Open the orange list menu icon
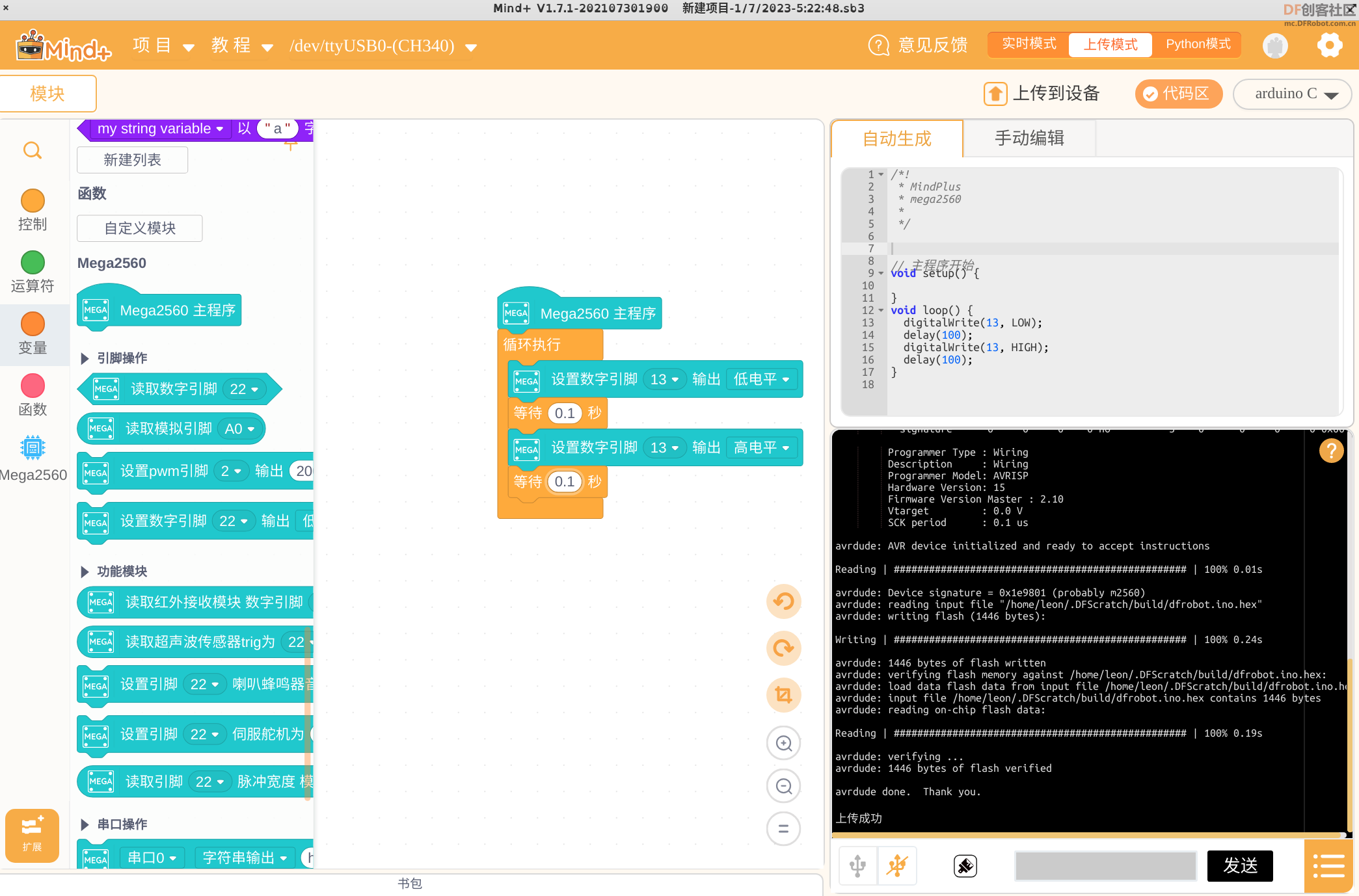 [1329, 865]
